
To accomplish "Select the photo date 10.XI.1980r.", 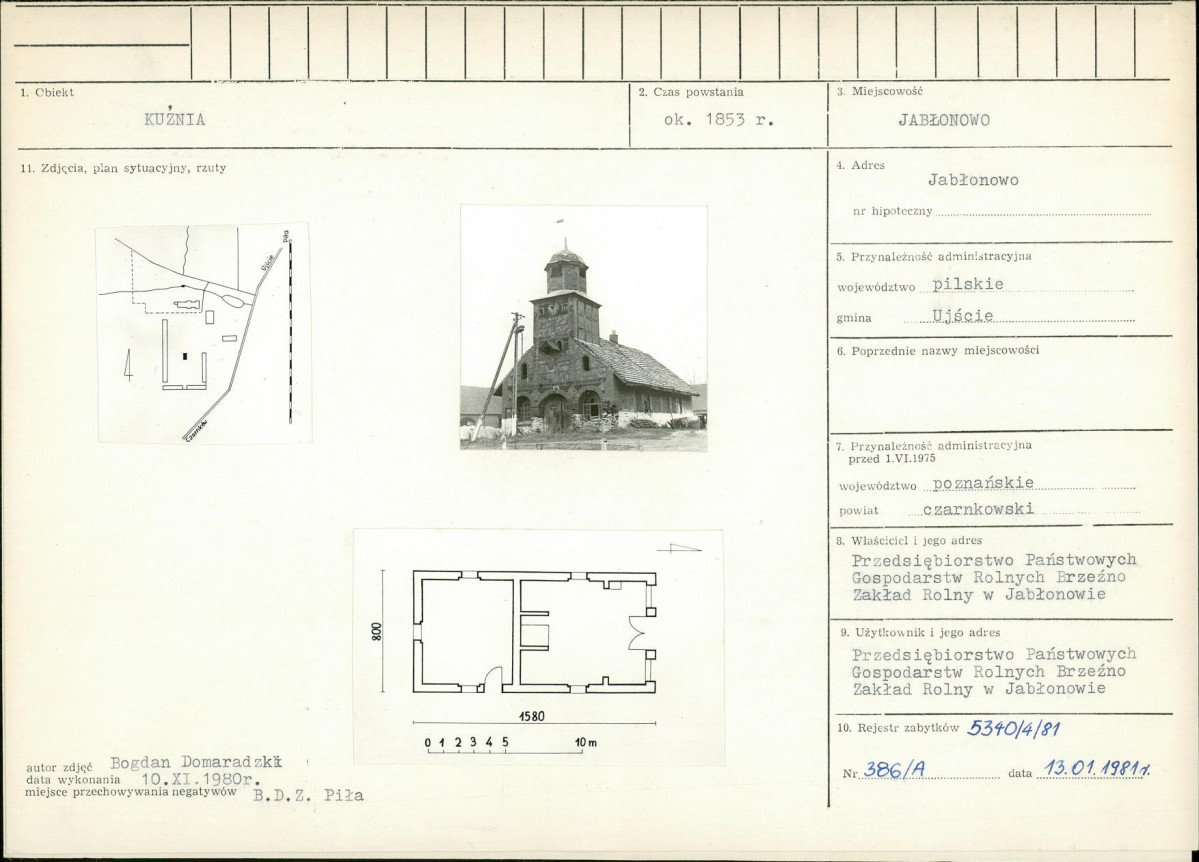I will coord(202,779).
